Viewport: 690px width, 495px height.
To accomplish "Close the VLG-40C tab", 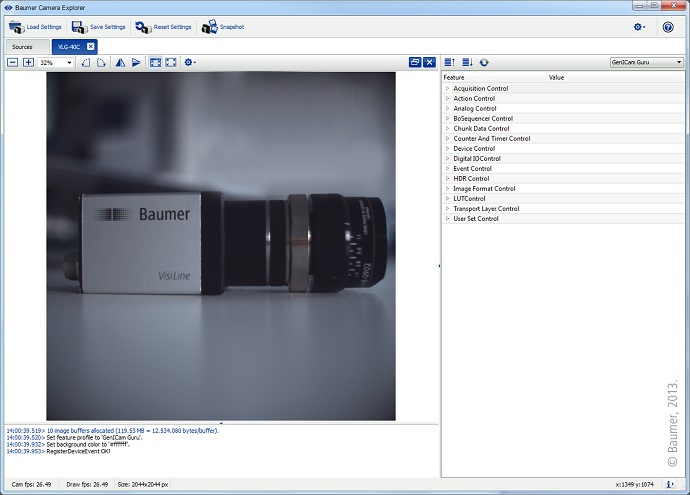I will pos(90,47).
